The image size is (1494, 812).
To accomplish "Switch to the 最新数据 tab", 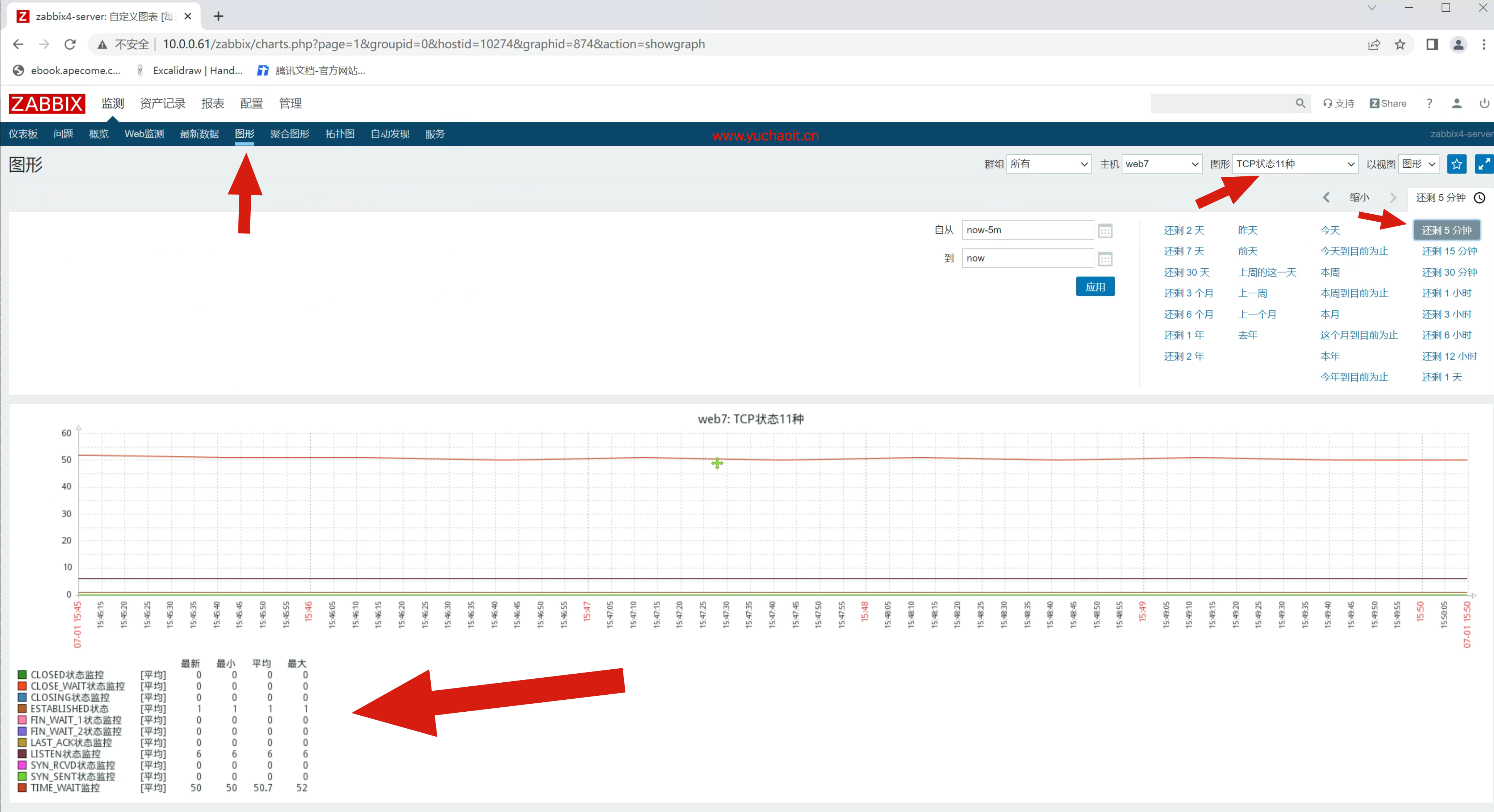I will 199,134.
